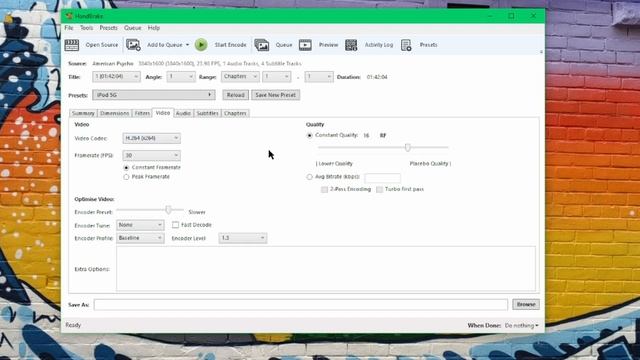Select the Constant Quality radio button

point(309,136)
